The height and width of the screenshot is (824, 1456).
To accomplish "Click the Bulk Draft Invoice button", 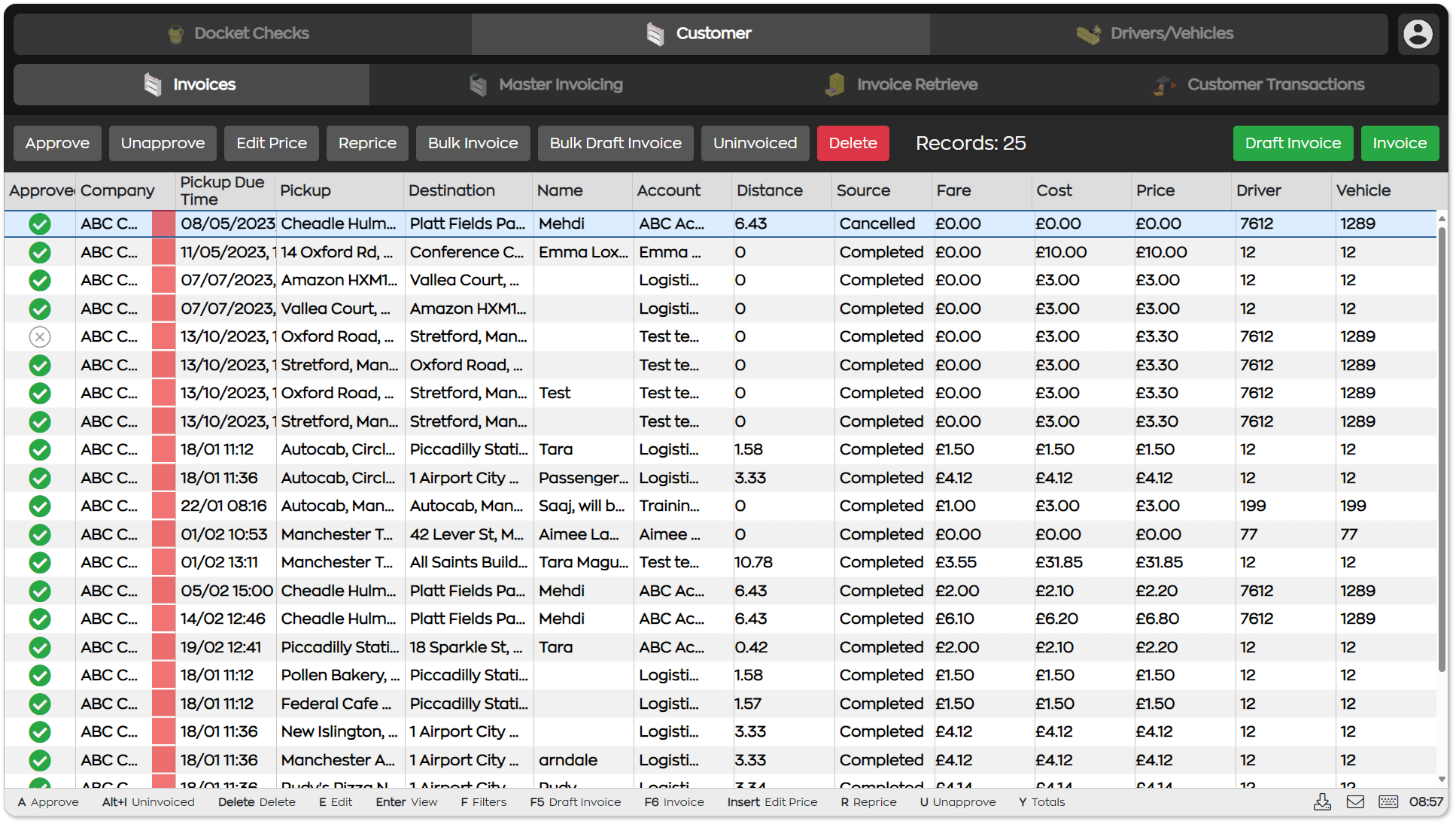I will tap(616, 143).
